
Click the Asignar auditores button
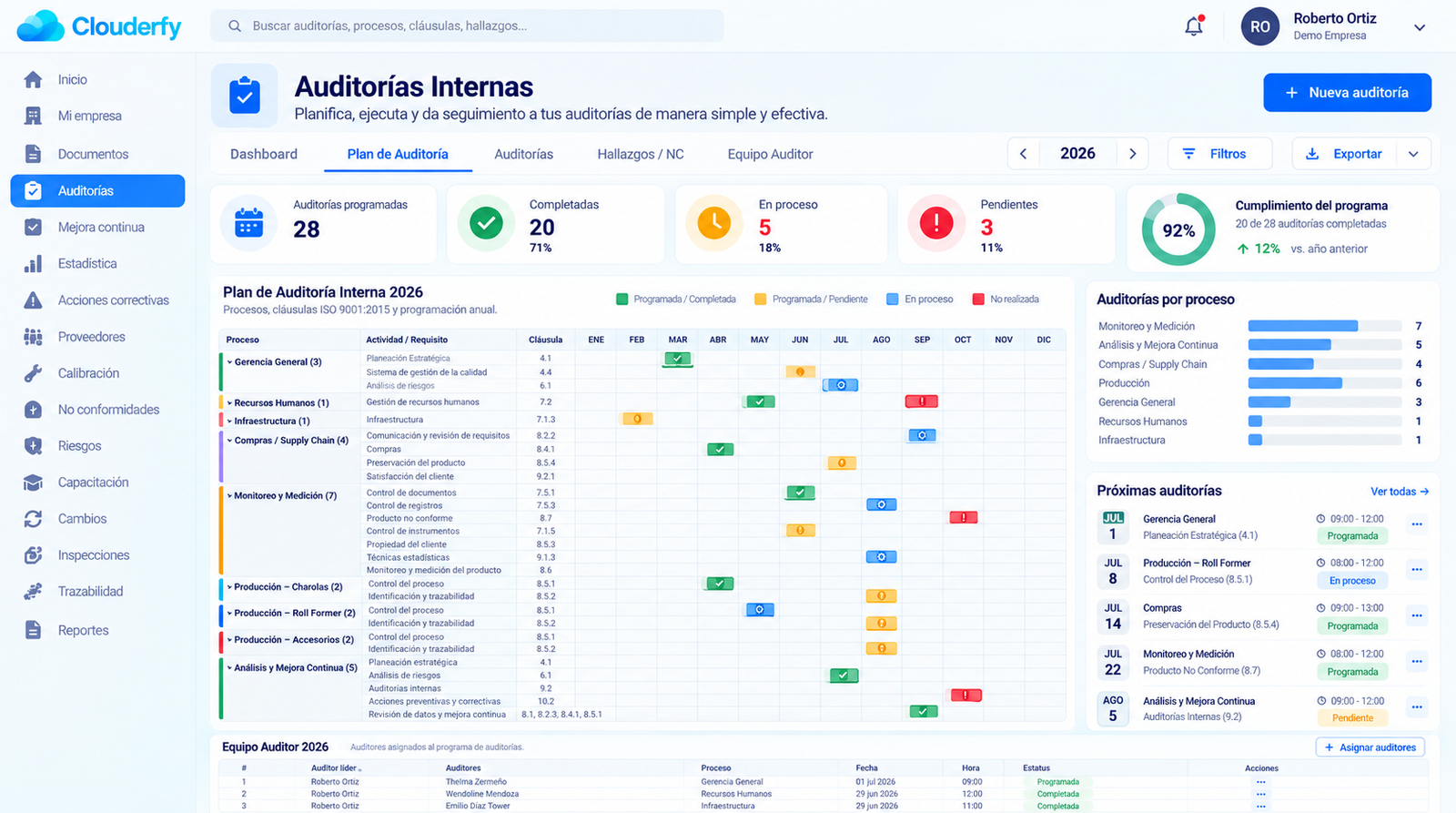(1370, 747)
